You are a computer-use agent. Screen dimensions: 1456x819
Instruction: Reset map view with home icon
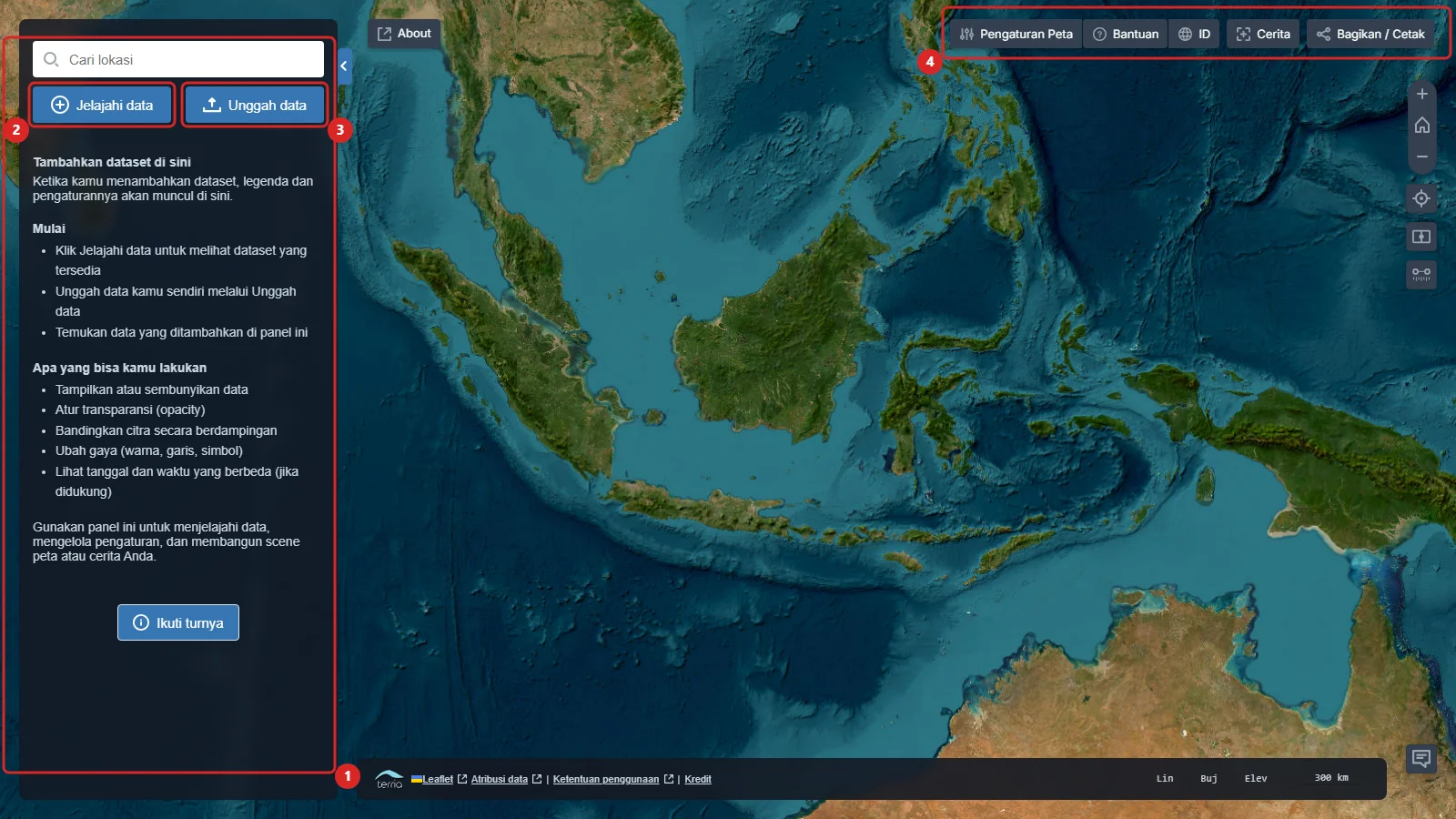(x=1422, y=126)
